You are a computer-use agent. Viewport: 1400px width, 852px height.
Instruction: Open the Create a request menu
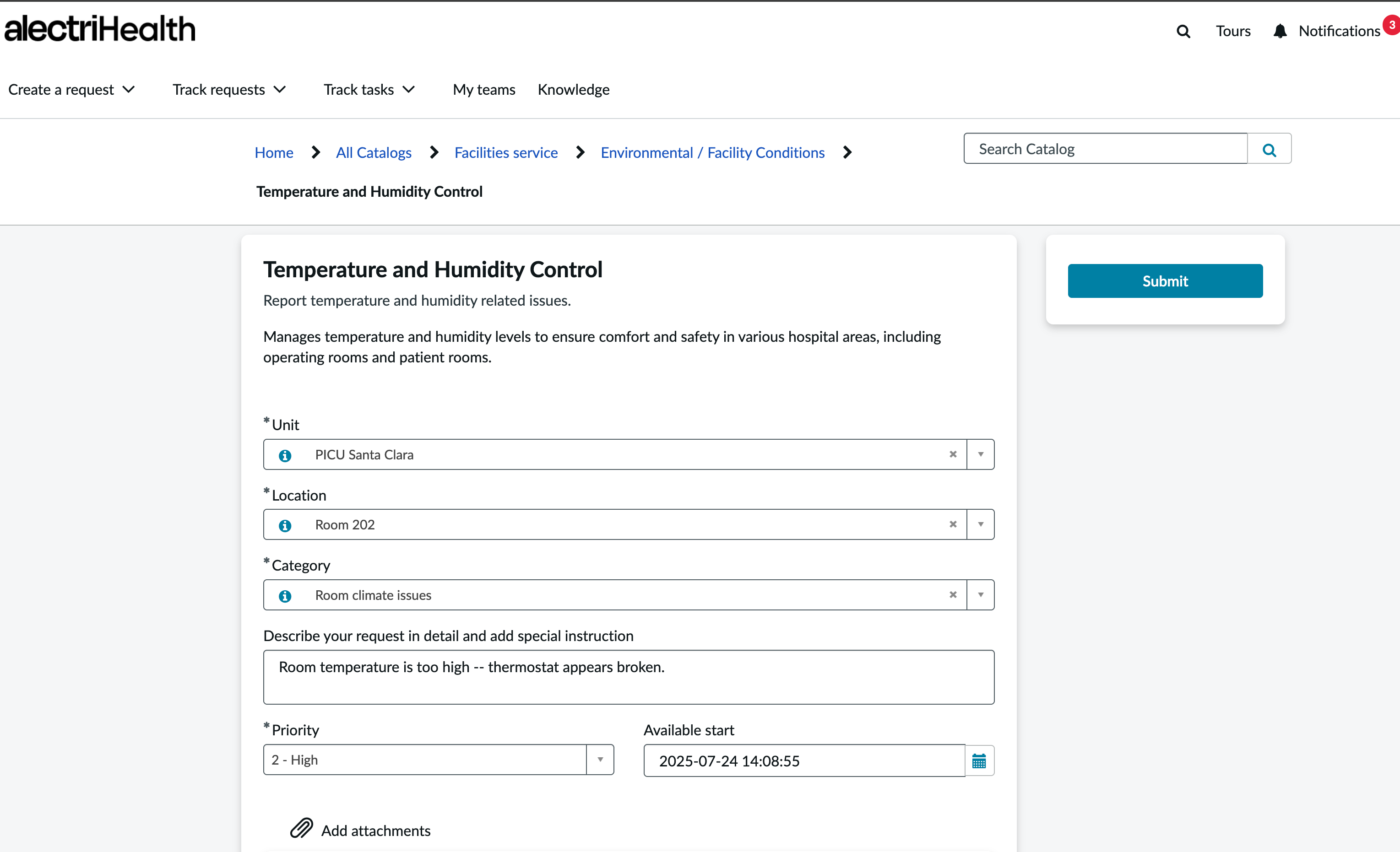tap(71, 90)
